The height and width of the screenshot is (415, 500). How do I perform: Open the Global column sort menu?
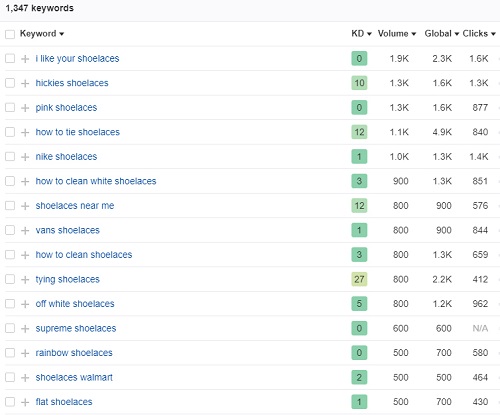click(x=442, y=34)
